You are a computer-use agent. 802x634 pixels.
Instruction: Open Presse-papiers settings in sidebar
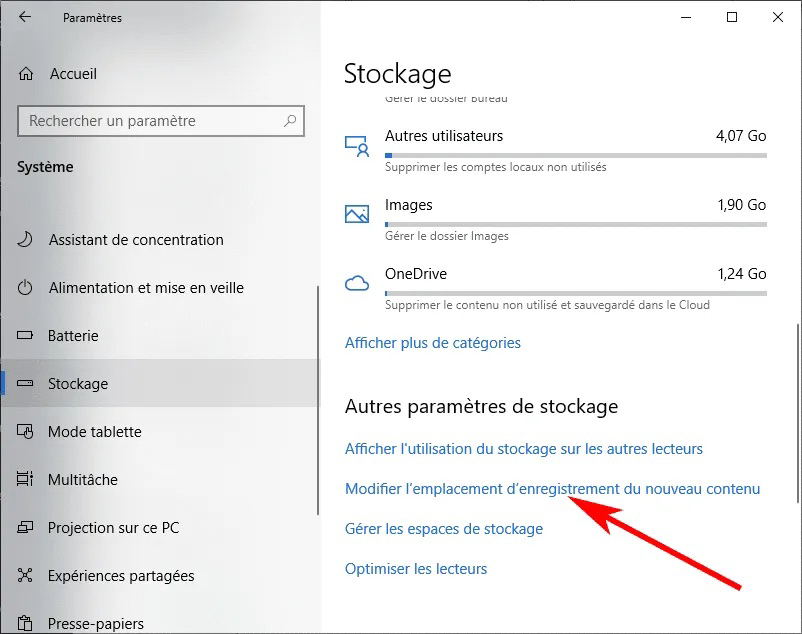(96, 623)
